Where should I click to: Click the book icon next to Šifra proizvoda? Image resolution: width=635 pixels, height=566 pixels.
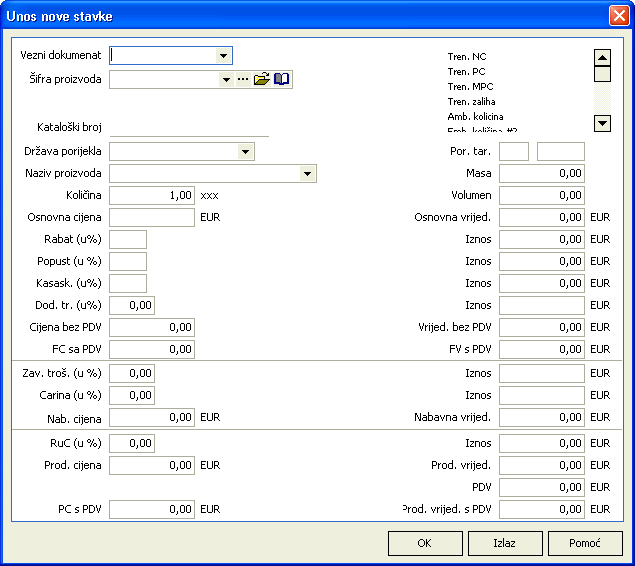[282, 79]
